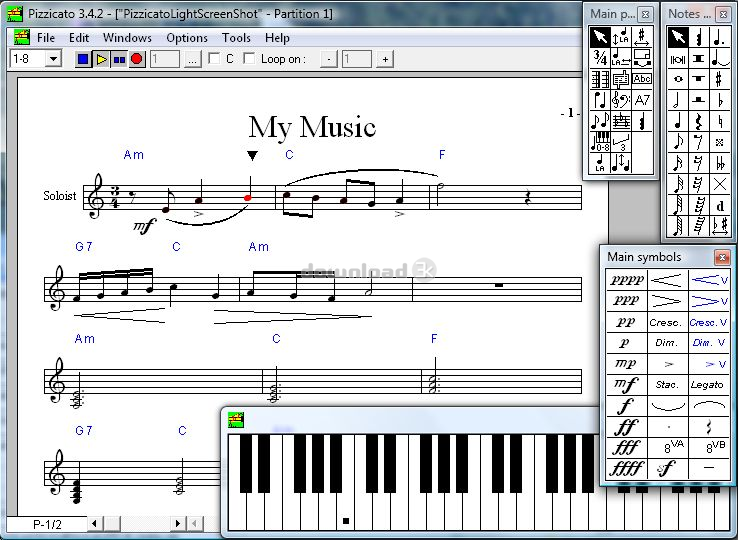
Task: Pick the mp dynamic in Main symbols
Action: pos(626,363)
